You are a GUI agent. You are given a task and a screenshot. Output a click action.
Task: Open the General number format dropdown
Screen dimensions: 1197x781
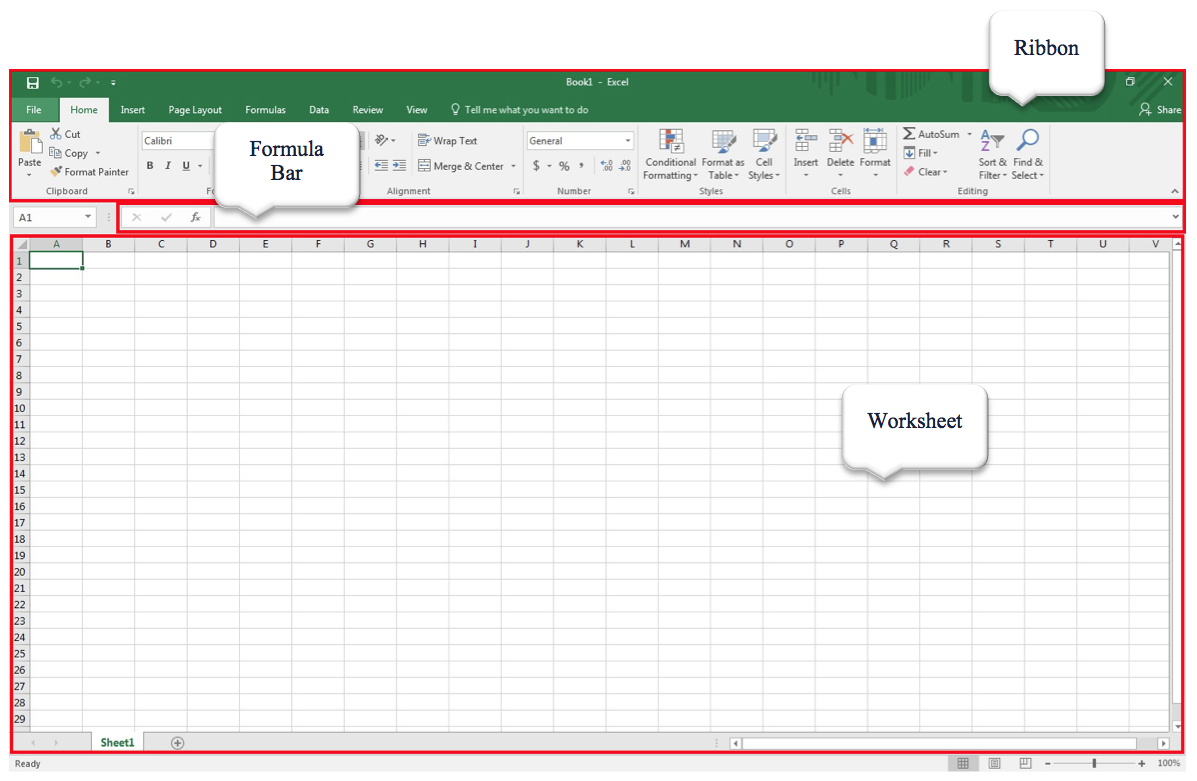[628, 141]
